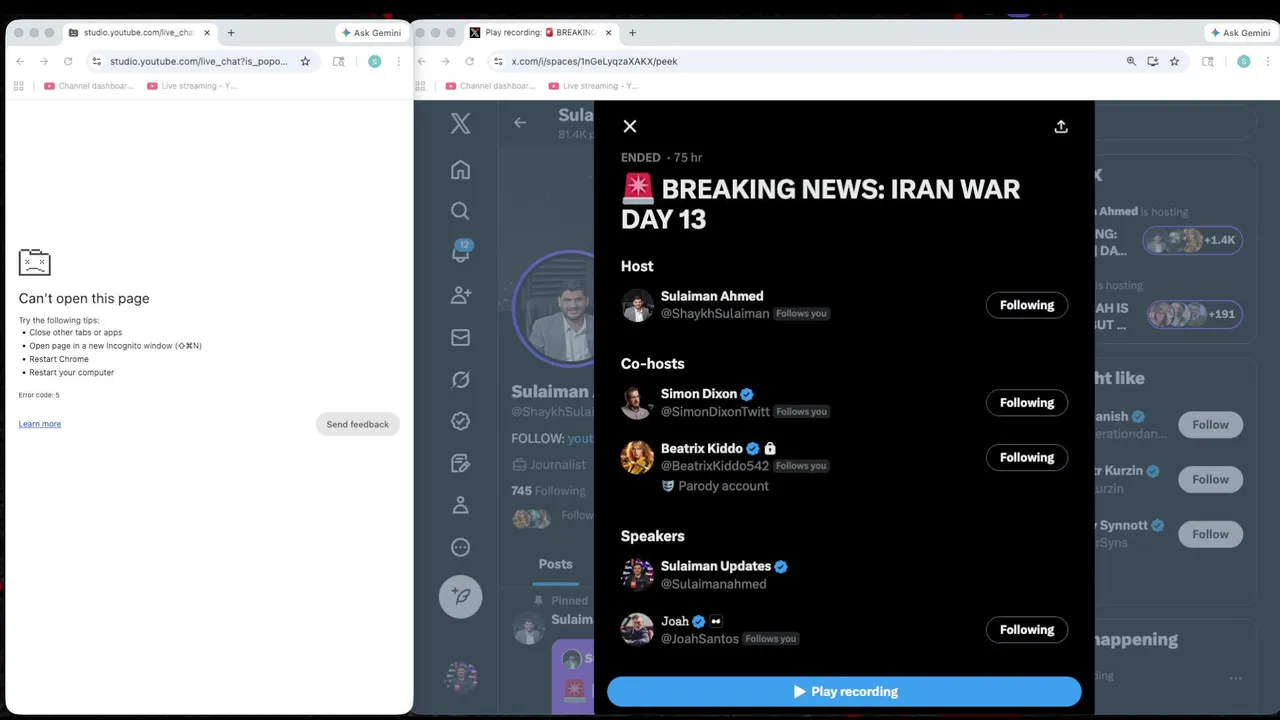Open the More circle icon in sidebar
The width and height of the screenshot is (1280, 720).
pyautogui.click(x=460, y=547)
